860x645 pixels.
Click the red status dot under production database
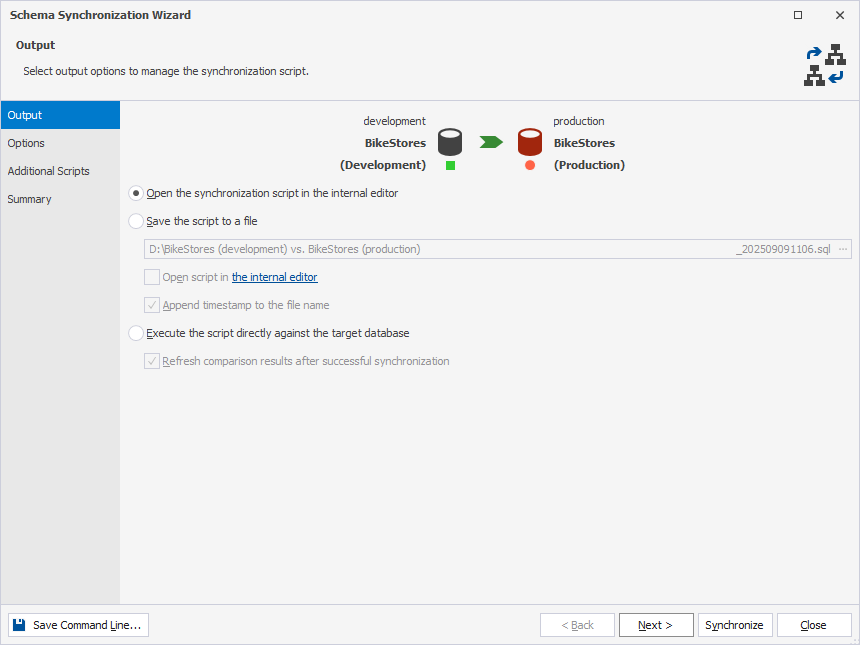coord(529,166)
